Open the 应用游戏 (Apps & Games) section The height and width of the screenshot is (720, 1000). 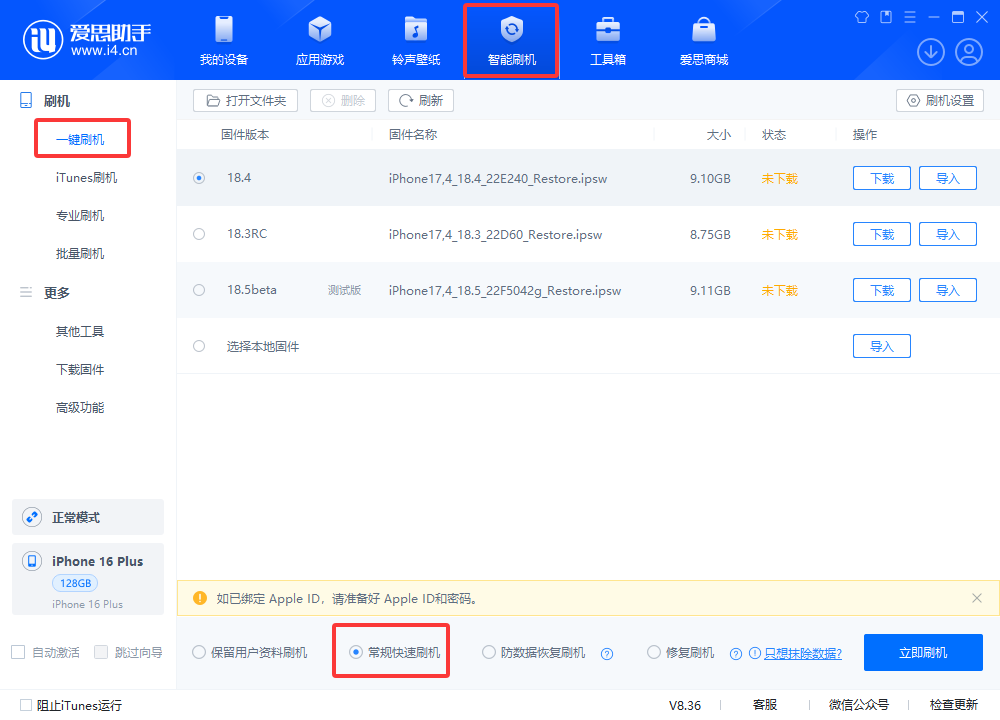(319, 40)
